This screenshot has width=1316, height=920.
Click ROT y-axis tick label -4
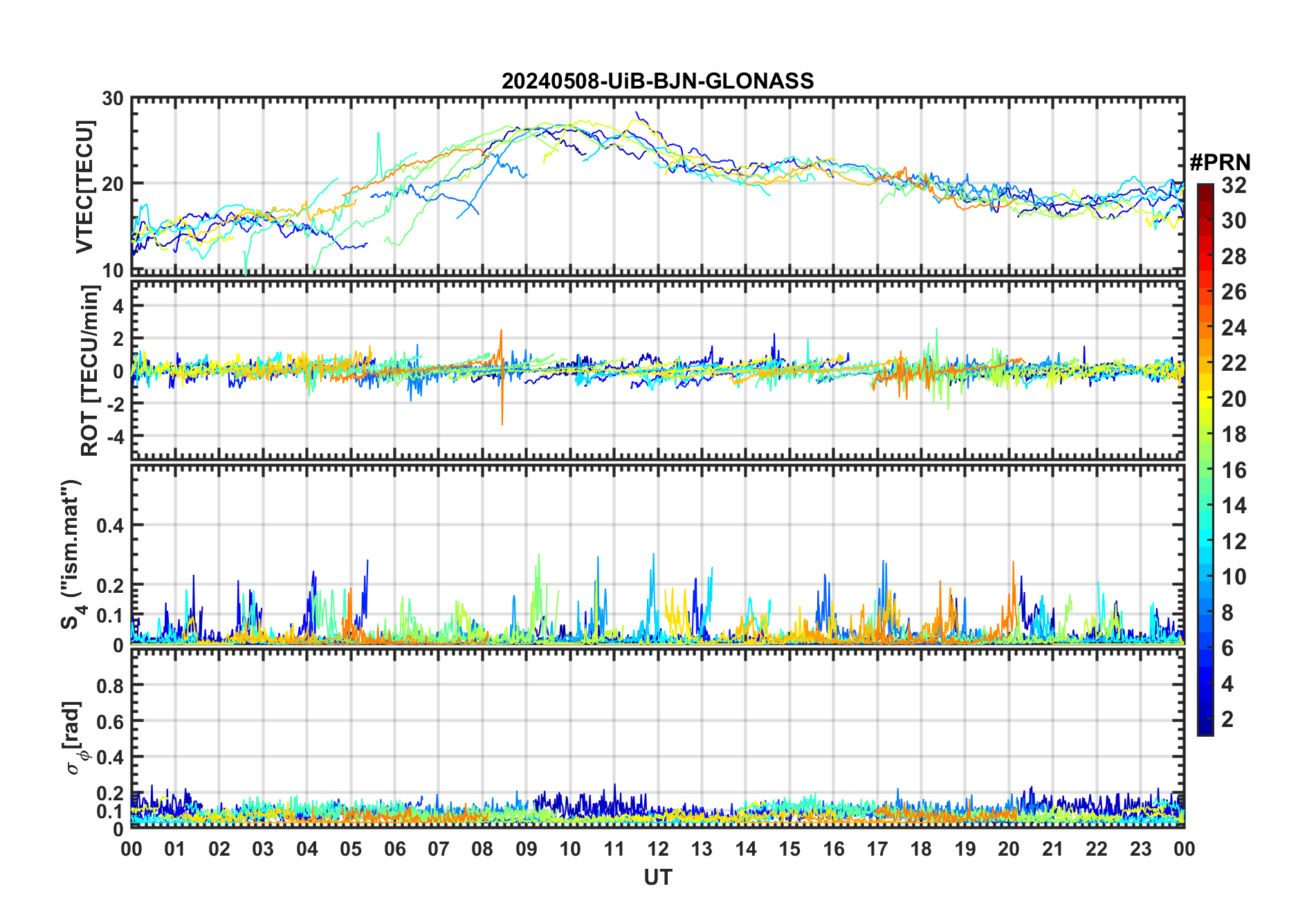click(x=115, y=436)
